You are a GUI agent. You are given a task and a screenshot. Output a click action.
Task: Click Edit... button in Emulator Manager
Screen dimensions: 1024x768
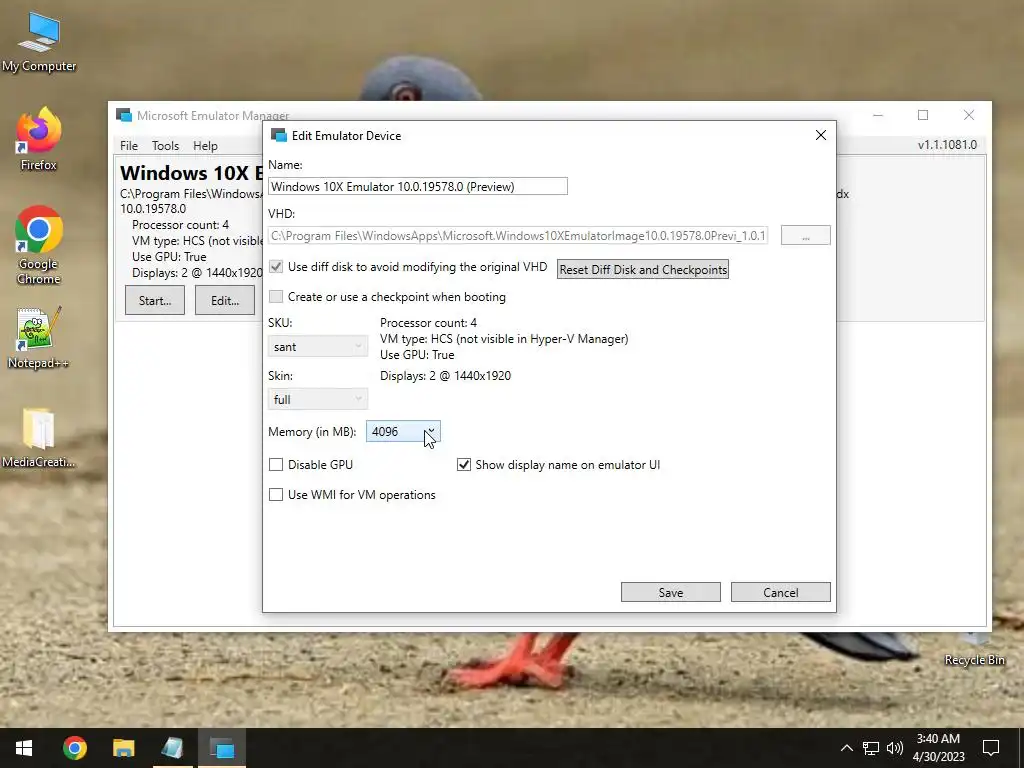pyautogui.click(x=225, y=300)
